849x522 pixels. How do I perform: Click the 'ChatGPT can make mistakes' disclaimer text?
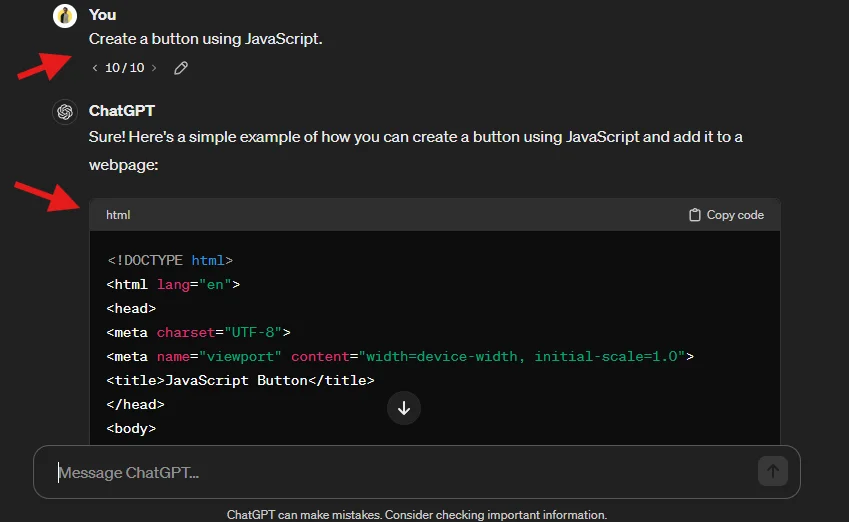417,514
